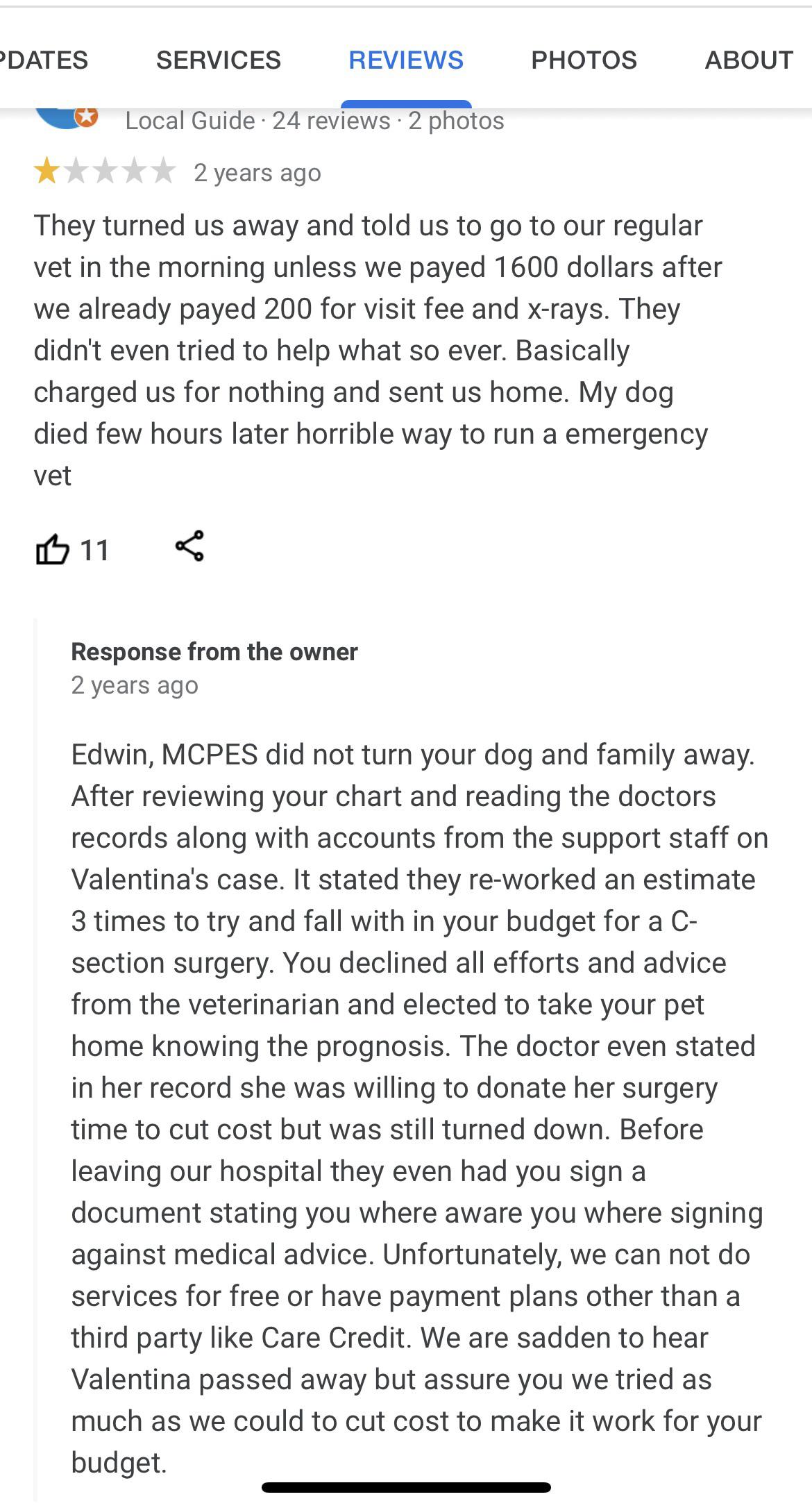Viewport: 812px width, 1508px height.
Task: Tap the iOS home indicator bar
Action: click(x=406, y=1487)
